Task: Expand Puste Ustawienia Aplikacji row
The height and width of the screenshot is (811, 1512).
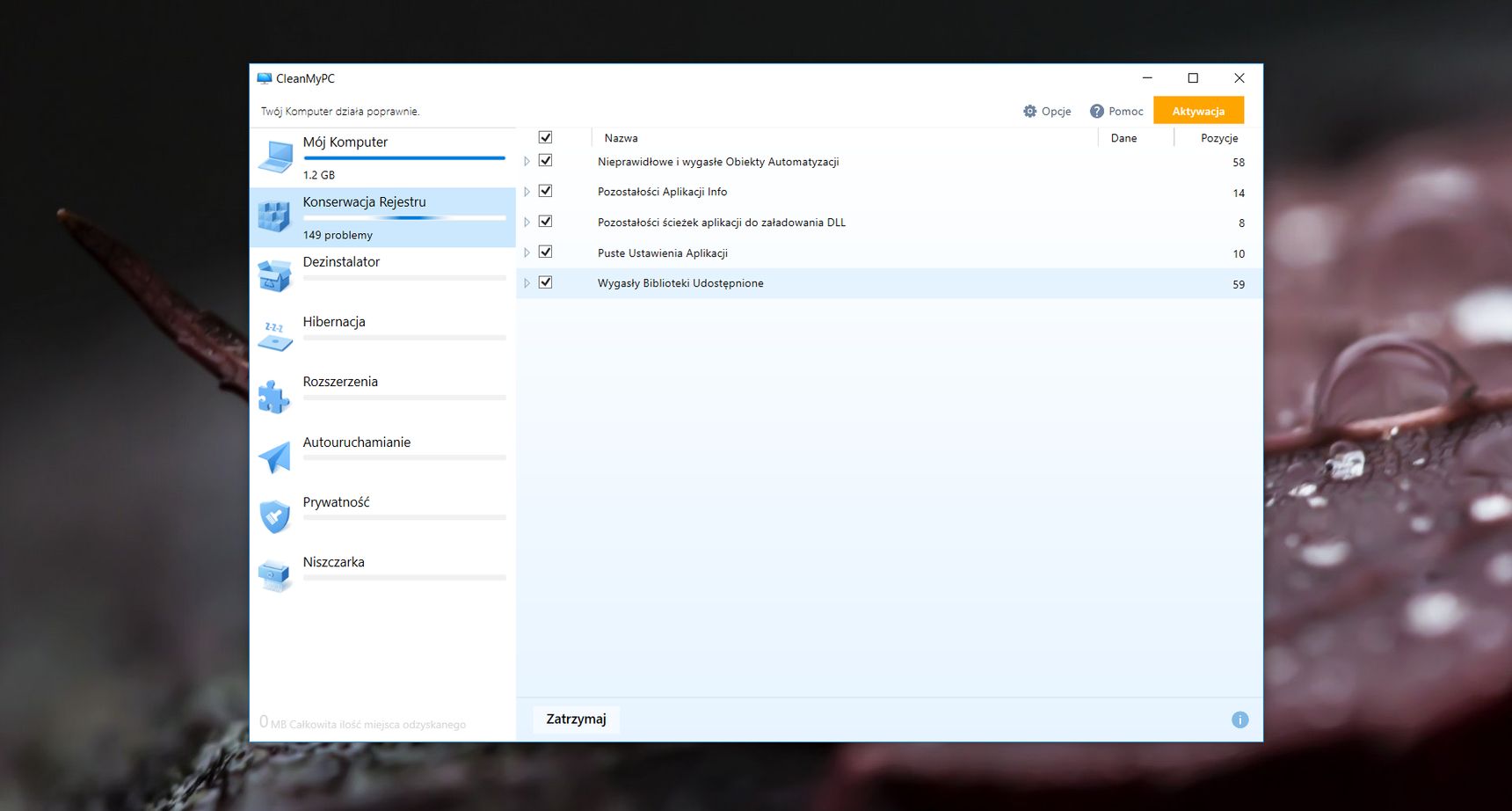Action: click(x=527, y=252)
